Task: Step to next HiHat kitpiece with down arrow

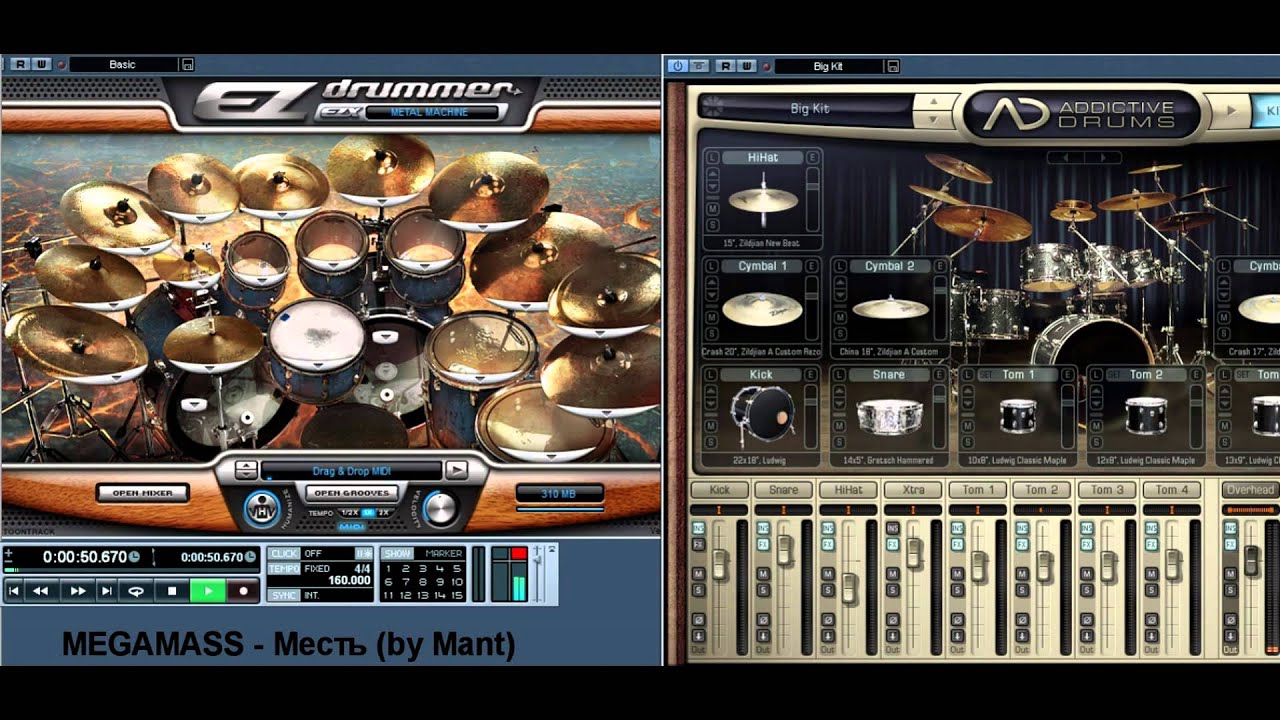Action: click(711, 186)
